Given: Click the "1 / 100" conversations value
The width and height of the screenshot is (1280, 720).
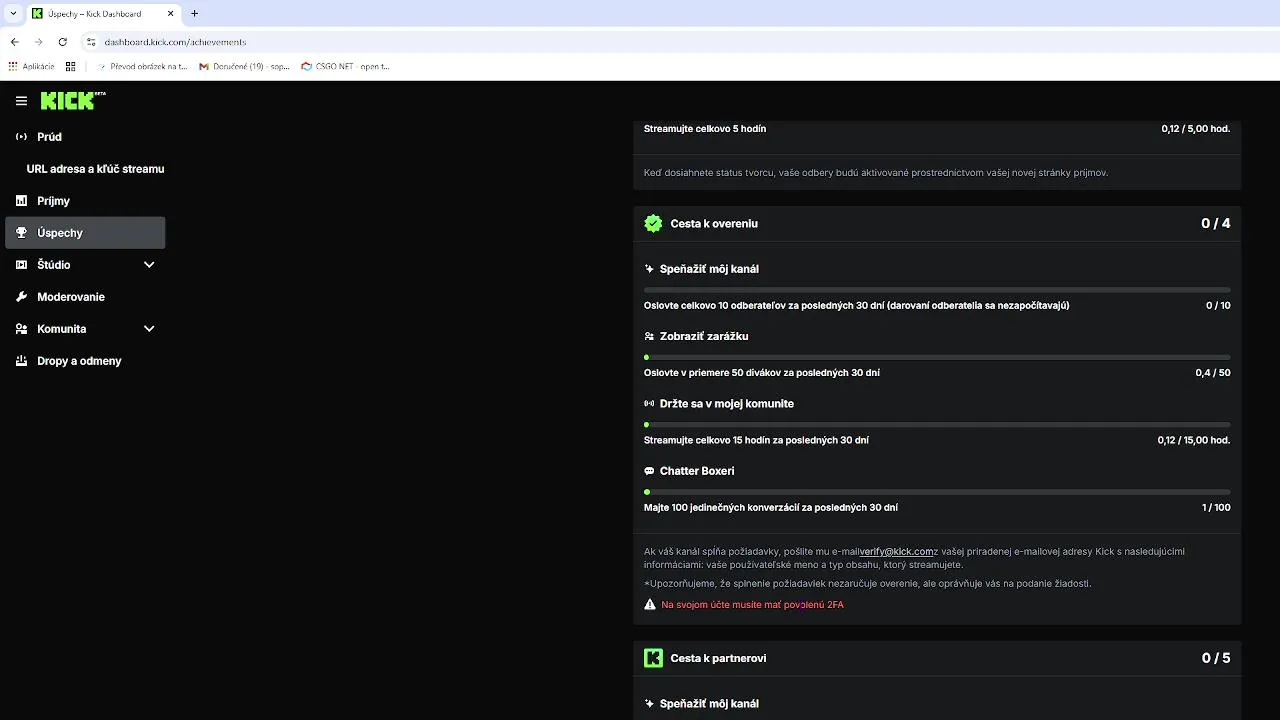Looking at the screenshot, I should tap(1216, 508).
